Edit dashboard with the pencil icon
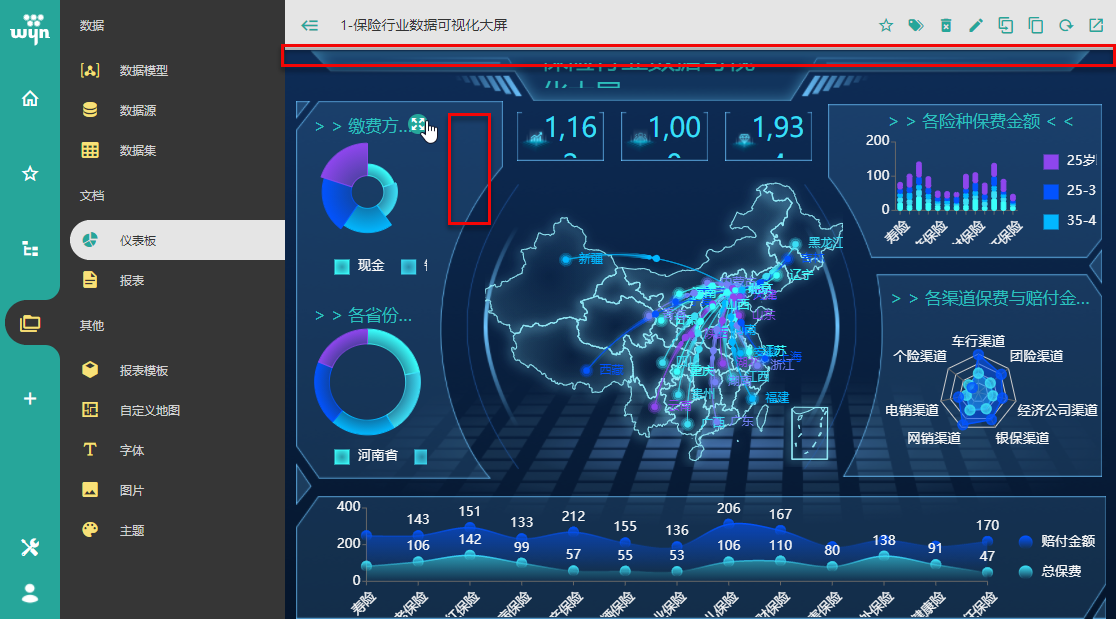 (976, 26)
